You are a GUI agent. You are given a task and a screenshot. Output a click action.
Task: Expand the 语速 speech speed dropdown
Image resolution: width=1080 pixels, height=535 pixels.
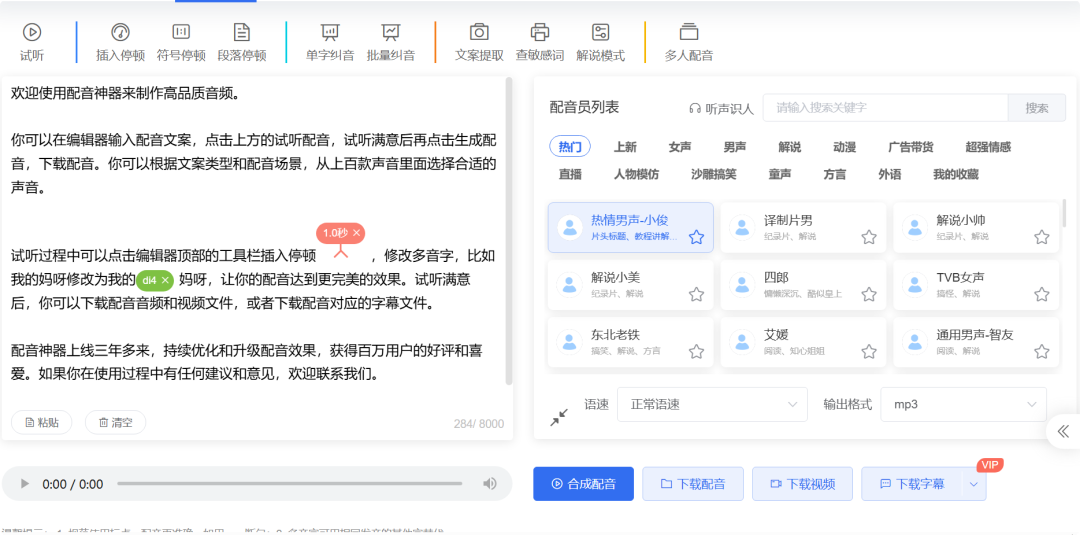712,404
